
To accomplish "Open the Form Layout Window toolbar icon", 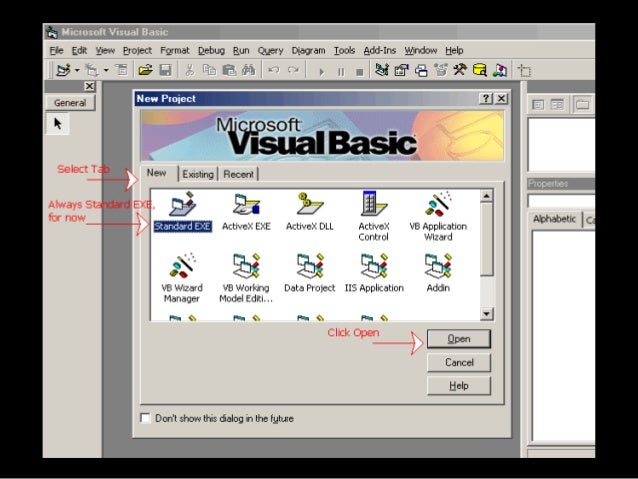I will (421, 70).
